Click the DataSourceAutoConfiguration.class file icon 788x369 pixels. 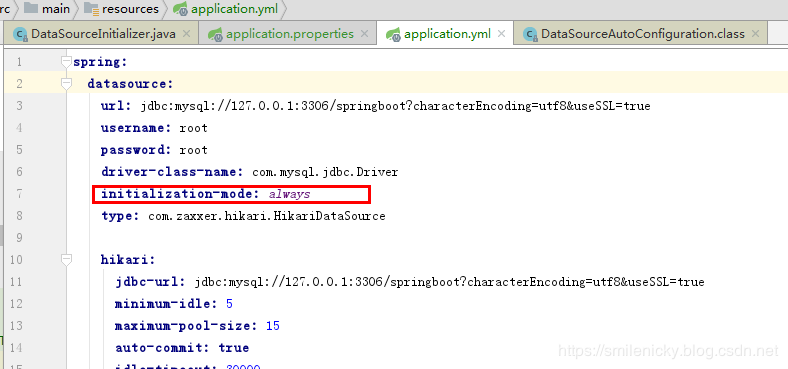pos(530,34)
